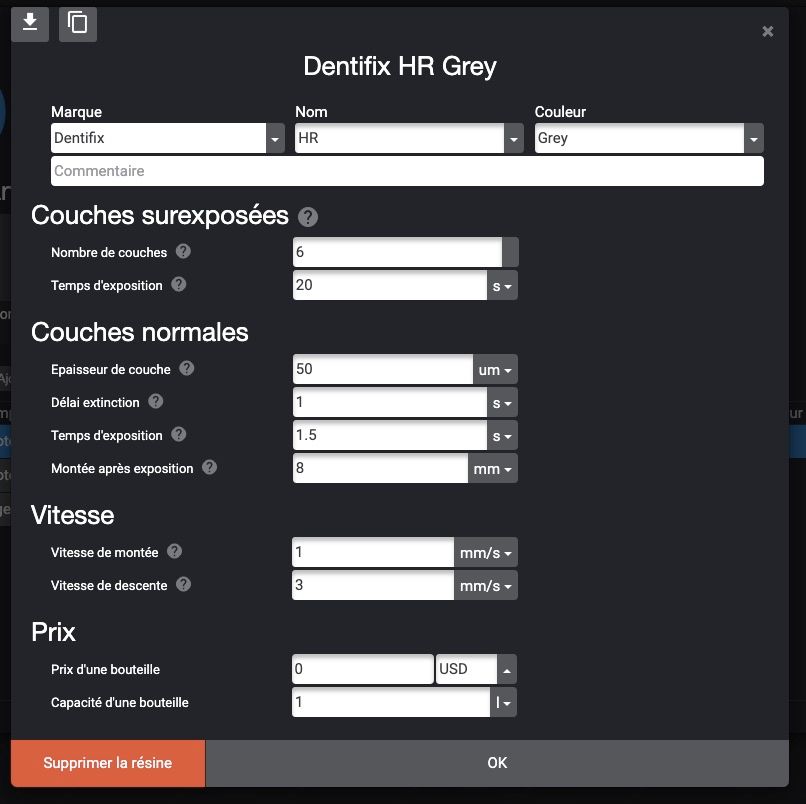This screenshot has width=806, height=804.
Task: Click the Marque field containing Dentifix
Action: (158, 138)
